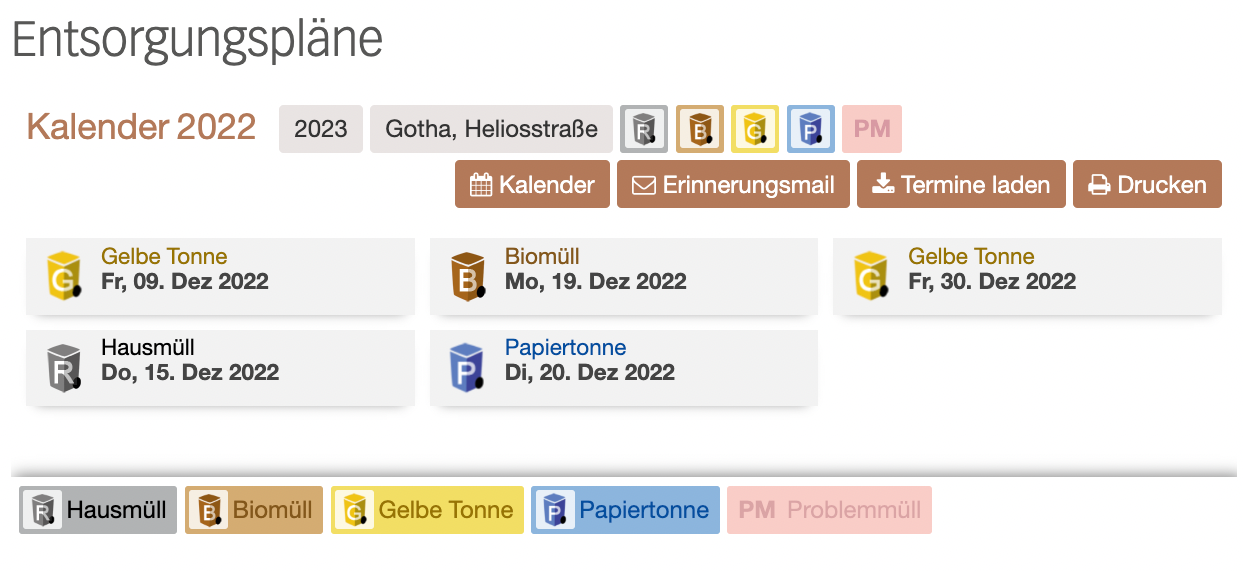
Task: Toggle the blue Papiertonne bin filter icon
Action: 811,129
